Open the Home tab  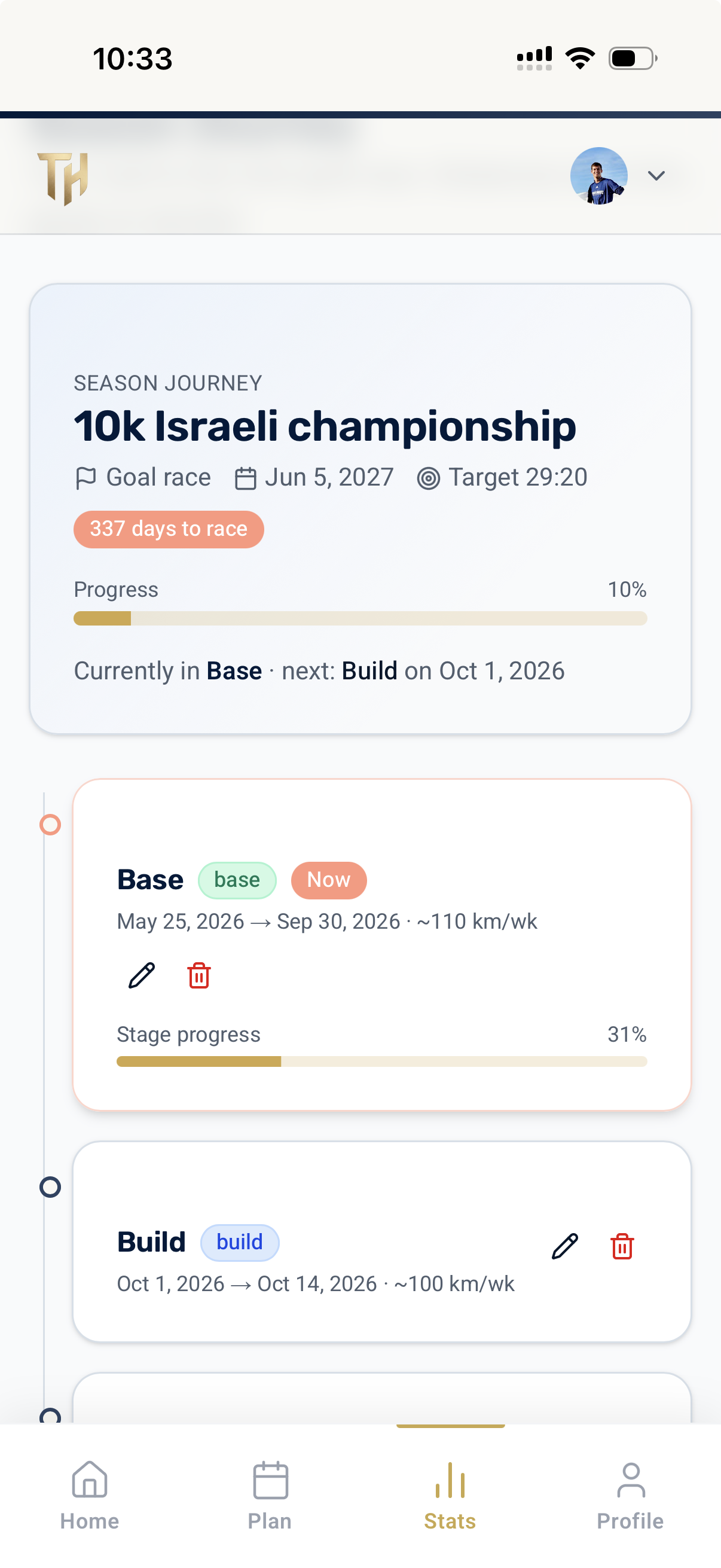point(90,1495)
